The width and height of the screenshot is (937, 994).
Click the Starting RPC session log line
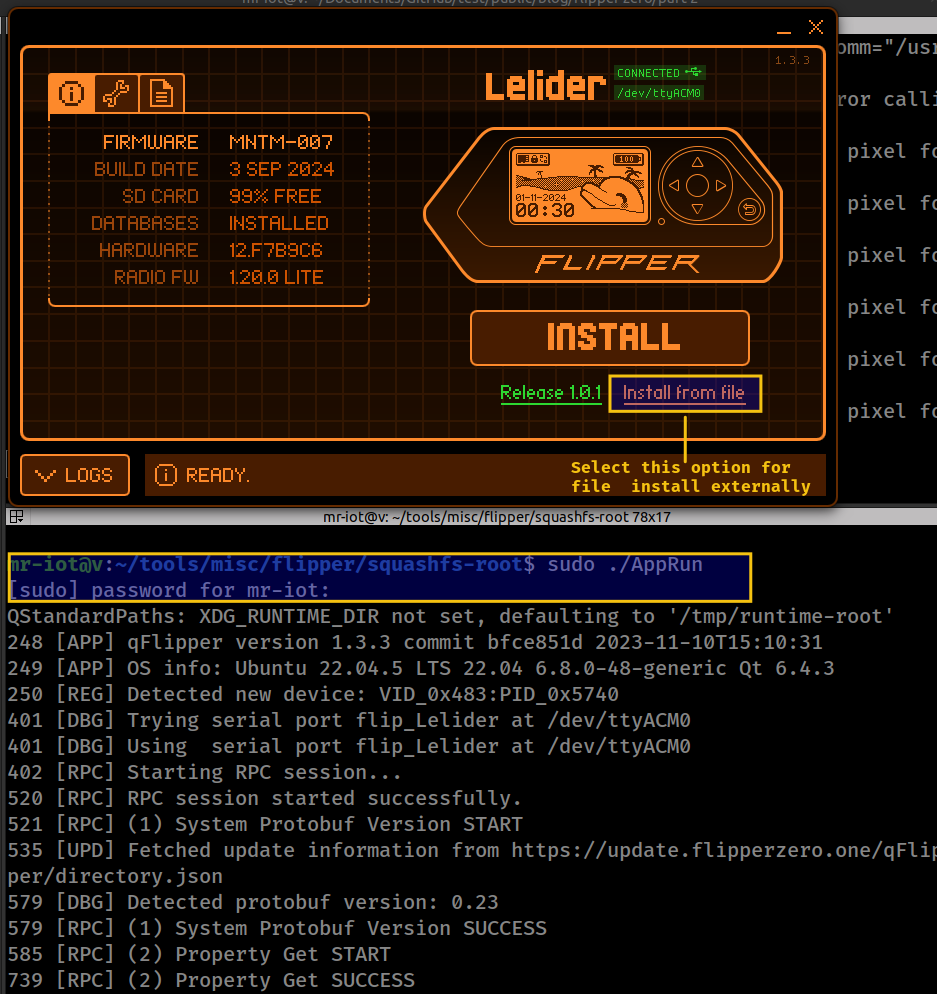(x=205, y=772)
